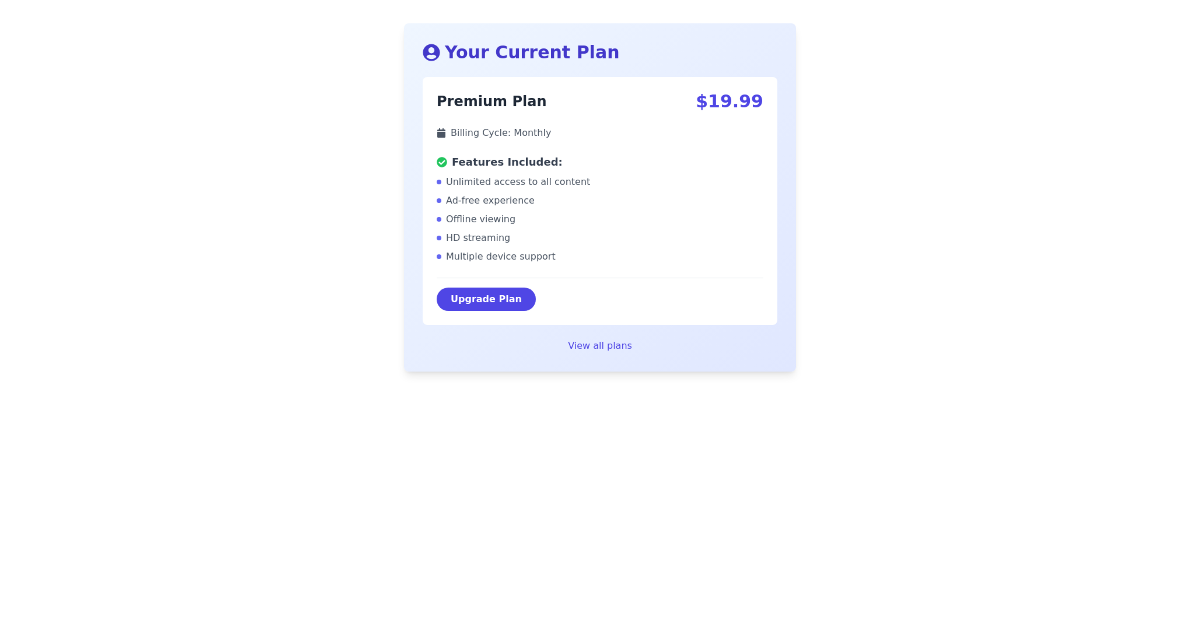Select the Premium Plan title
This screenshot has width=1200, height=630.
(491, 100)
